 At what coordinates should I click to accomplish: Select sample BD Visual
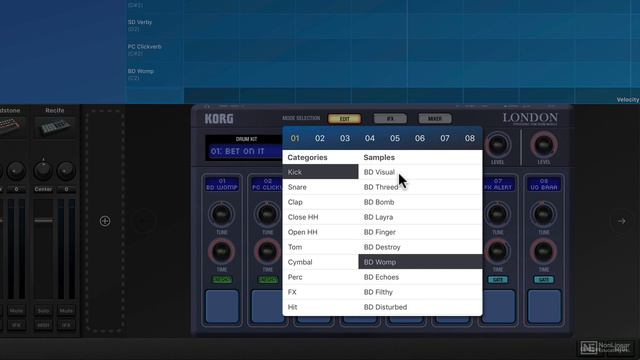coord(420,172)
